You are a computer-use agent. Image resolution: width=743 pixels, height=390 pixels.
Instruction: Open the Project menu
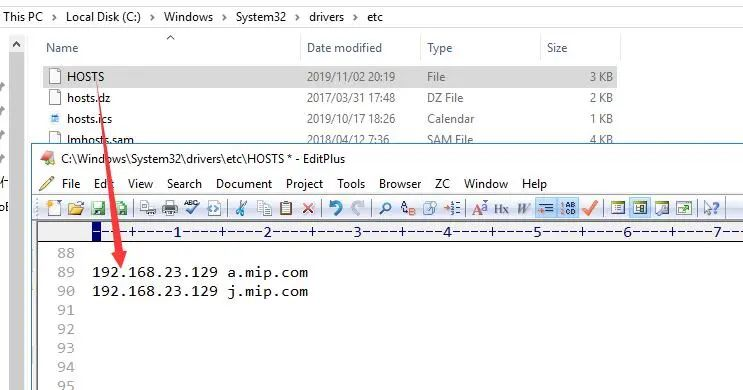pyautogui.click(x=304, y=184)
